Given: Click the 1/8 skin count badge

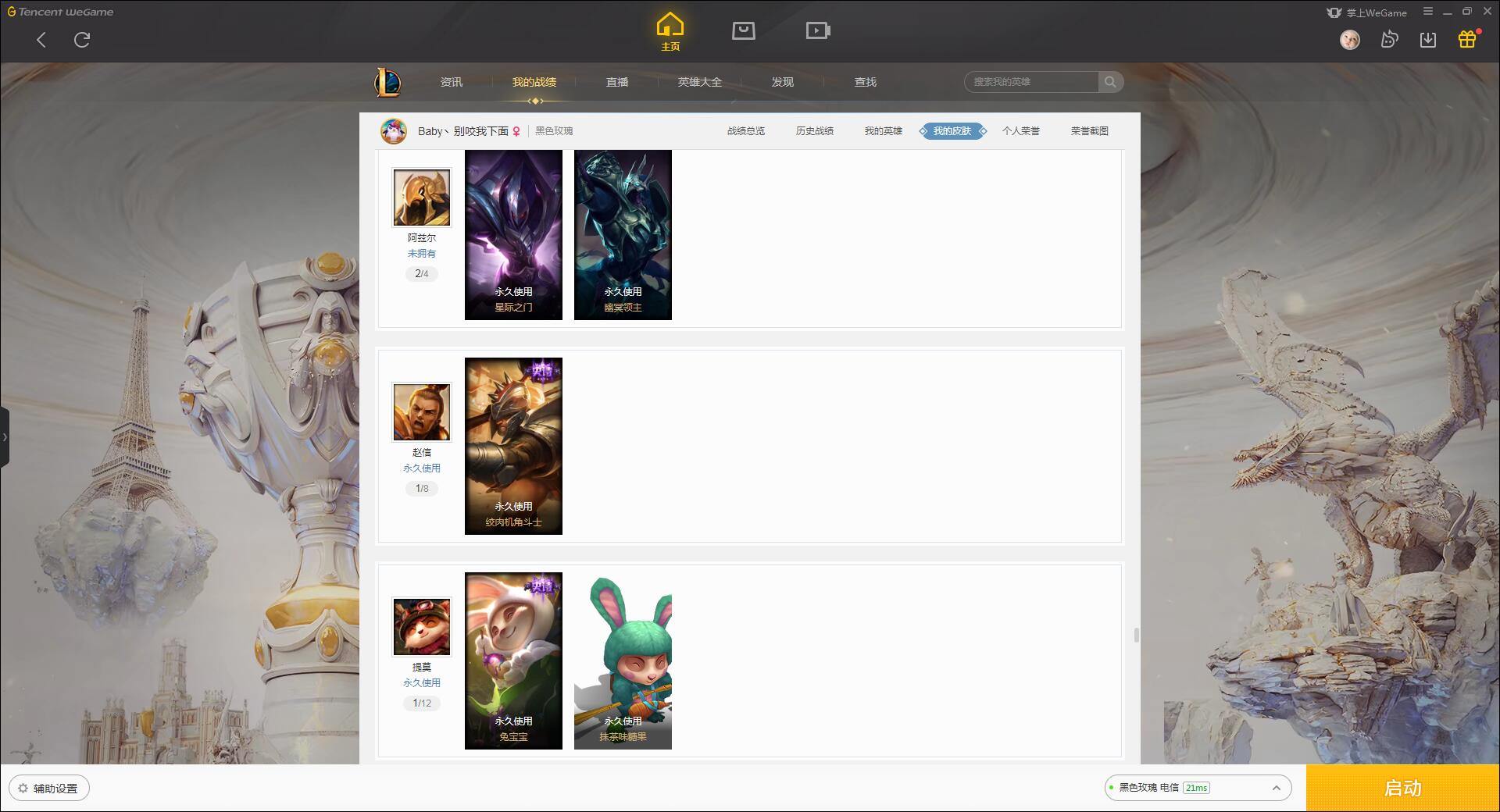Looking at the screenshot, I should 422,489.
